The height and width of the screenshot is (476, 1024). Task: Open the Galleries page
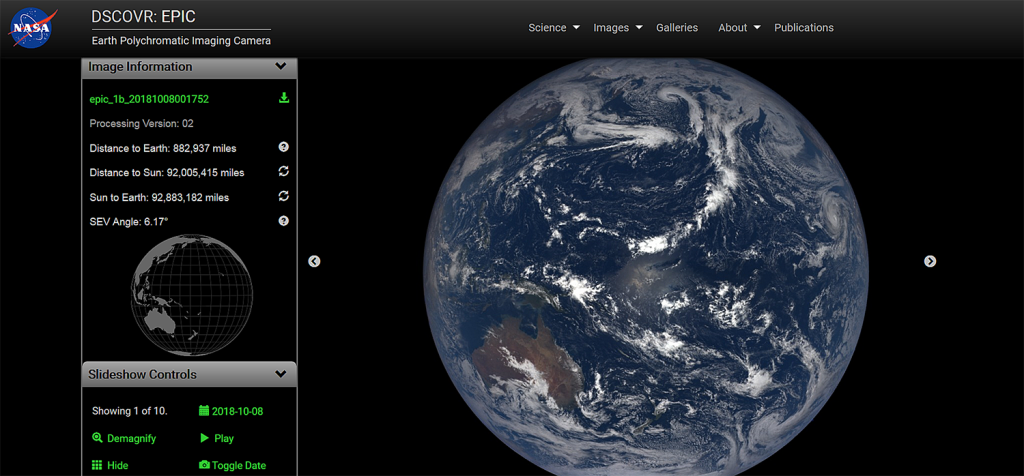click(x=677, y=28)
